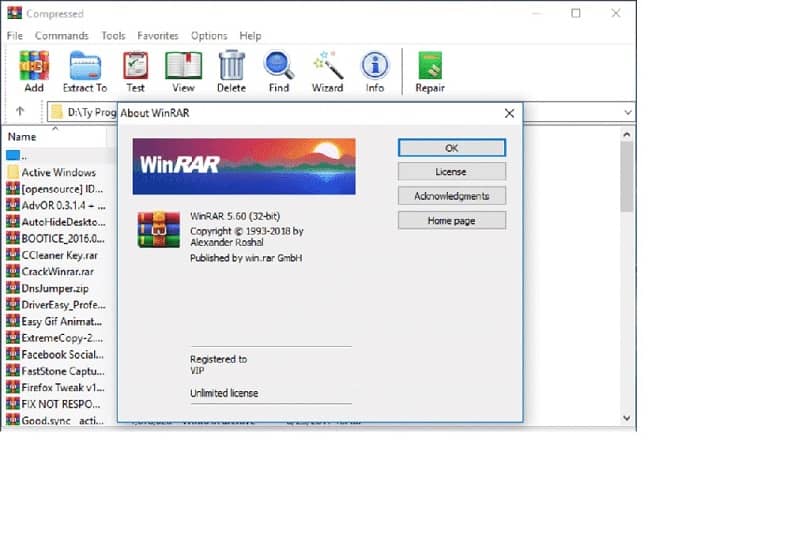Open the Commands menu

click(62, 35)
